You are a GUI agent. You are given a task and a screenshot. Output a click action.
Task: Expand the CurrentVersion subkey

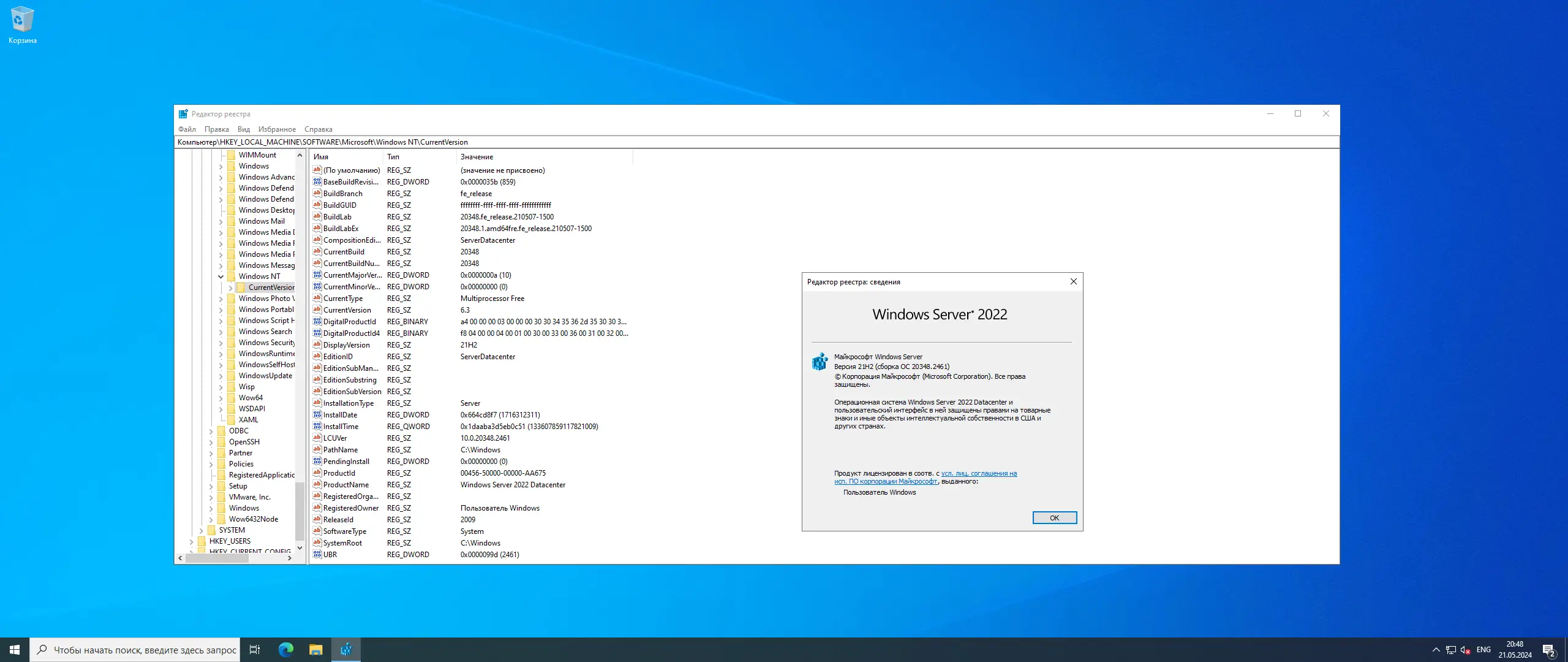coord(231,287)
